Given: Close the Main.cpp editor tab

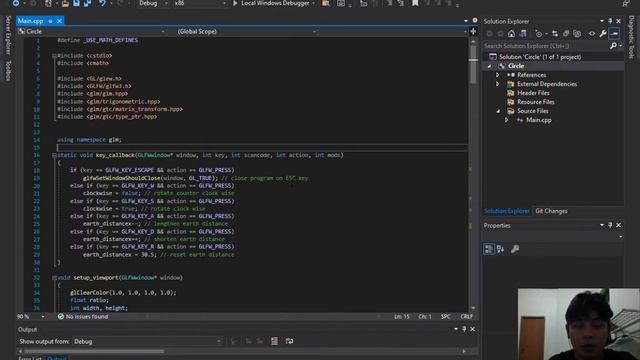Looking at the screenshot, I should (59, 21).
